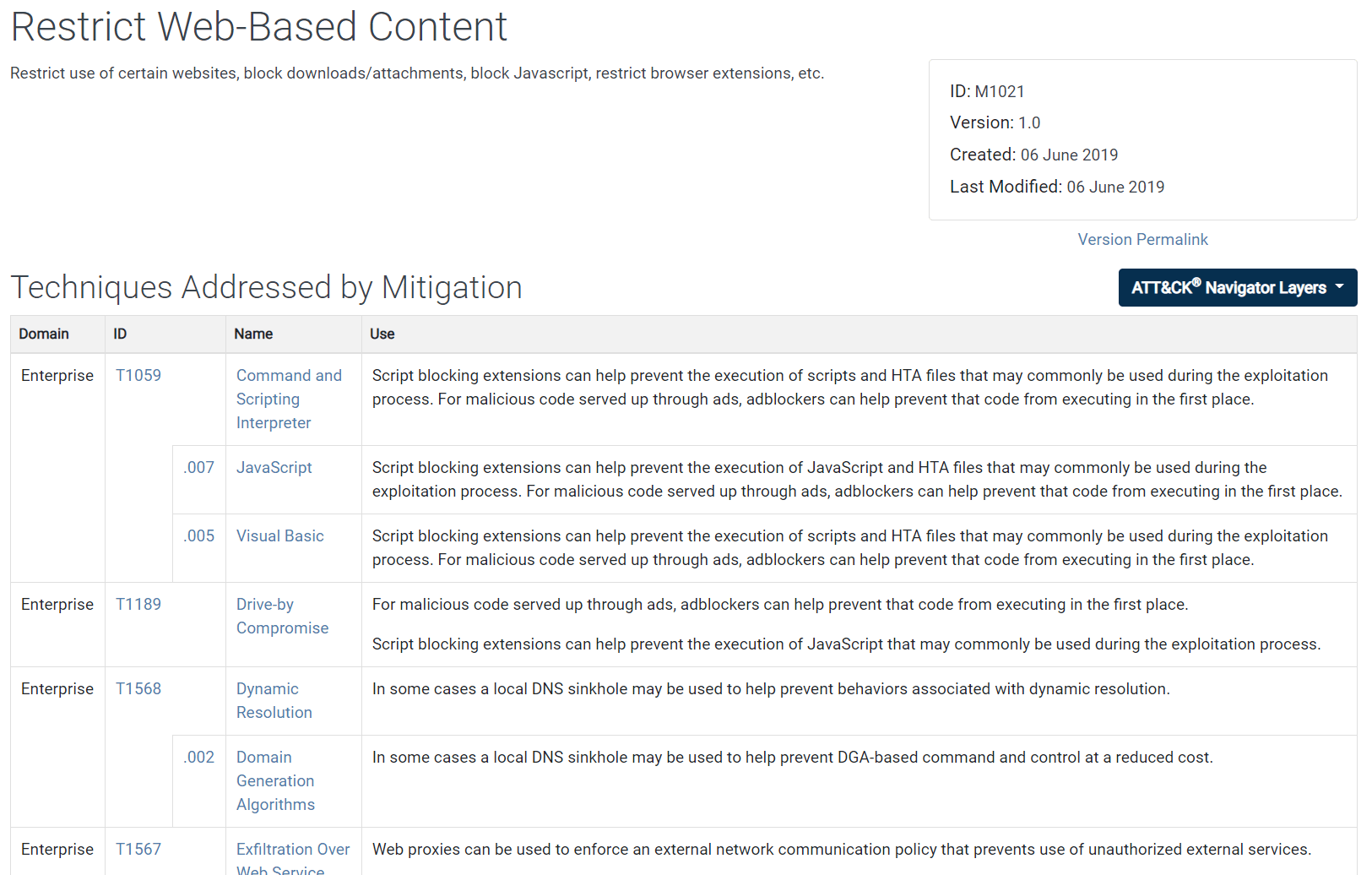1372x875 pixels.
Task: Open technique ID T1568 link
Action: 138,689
